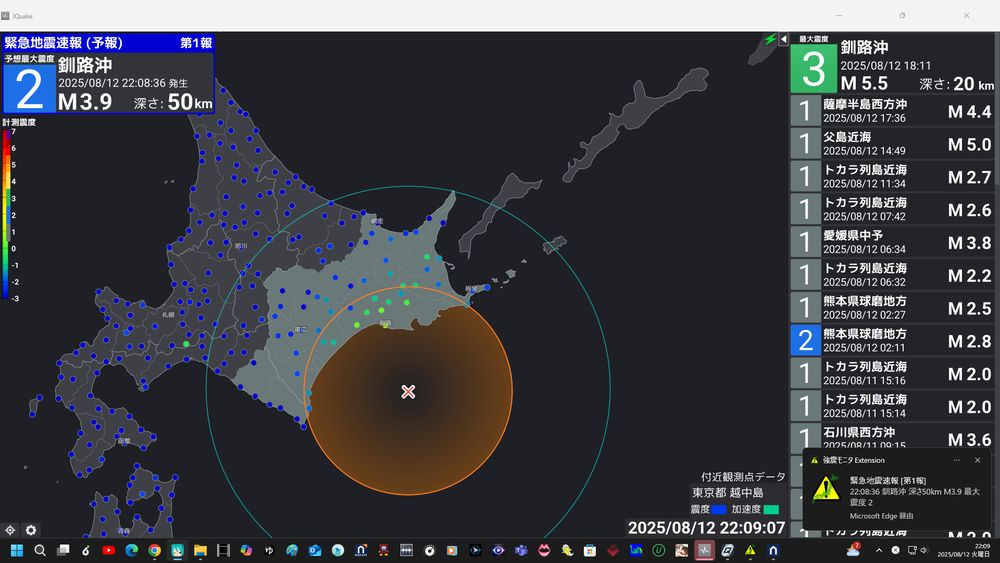Select 熊本県球磨地方 M 2.8 intensity 2 row
The width and height of the screenshot is (1000, 563).
[x=893, y=340]
